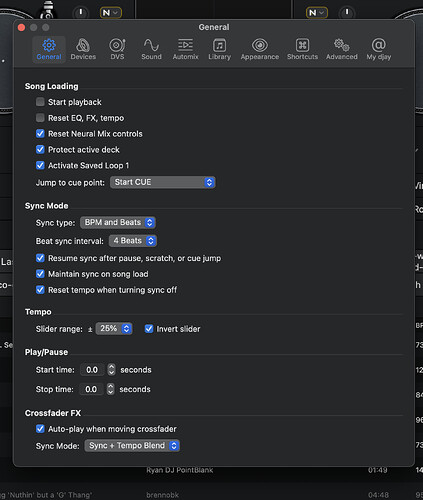This screenshot has width=423, height=500.
Task: Click the Stop time seconds field
Action: coord(91,389)
